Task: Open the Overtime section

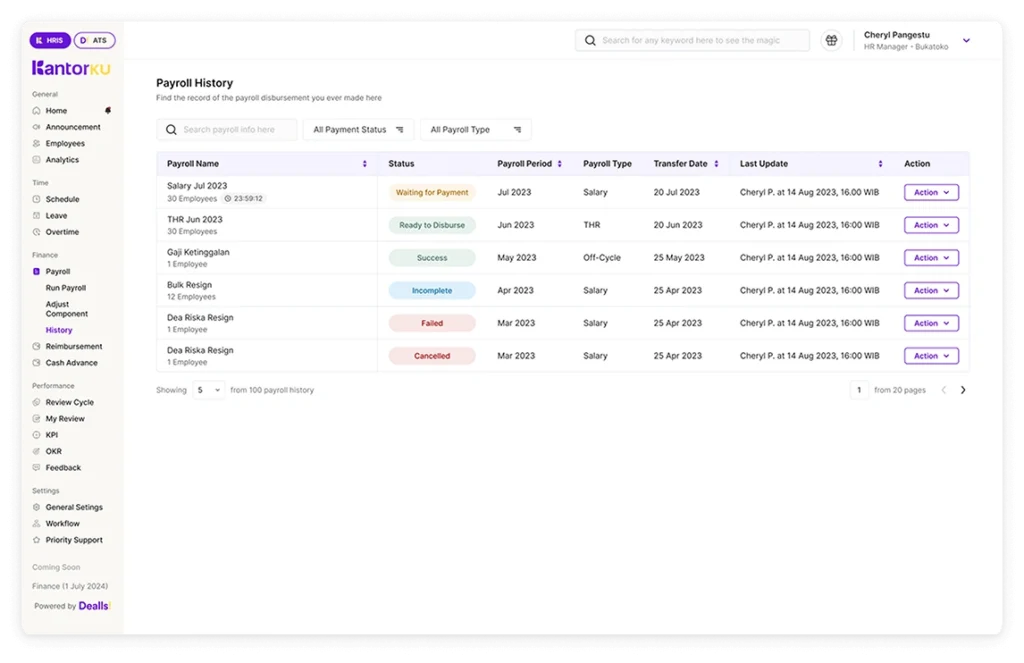Action: [62, 231]
